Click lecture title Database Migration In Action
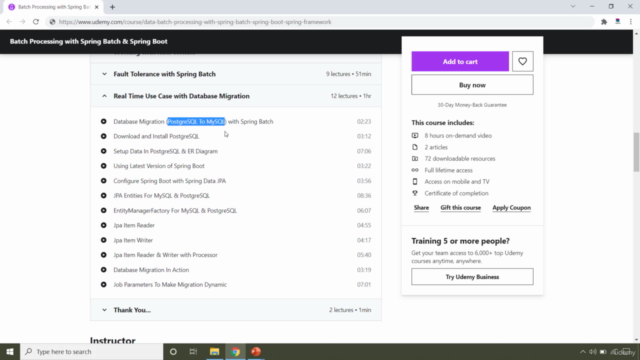The image size is (640, 360). coord(151,270)
